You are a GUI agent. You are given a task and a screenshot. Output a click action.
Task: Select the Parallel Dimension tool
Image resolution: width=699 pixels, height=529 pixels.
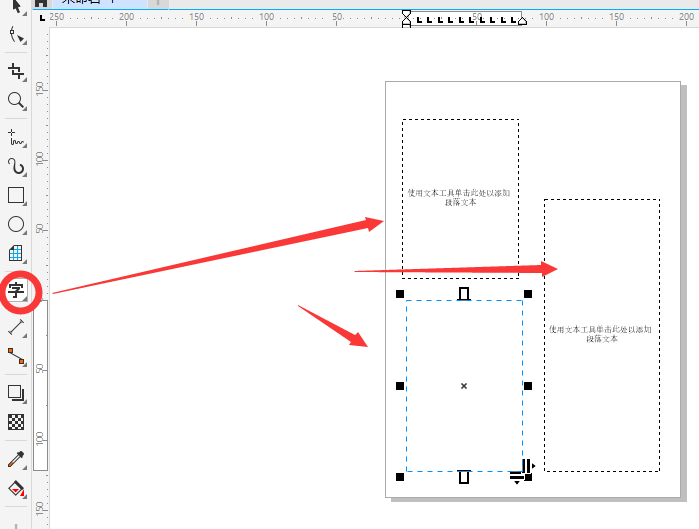pos(16,327)
